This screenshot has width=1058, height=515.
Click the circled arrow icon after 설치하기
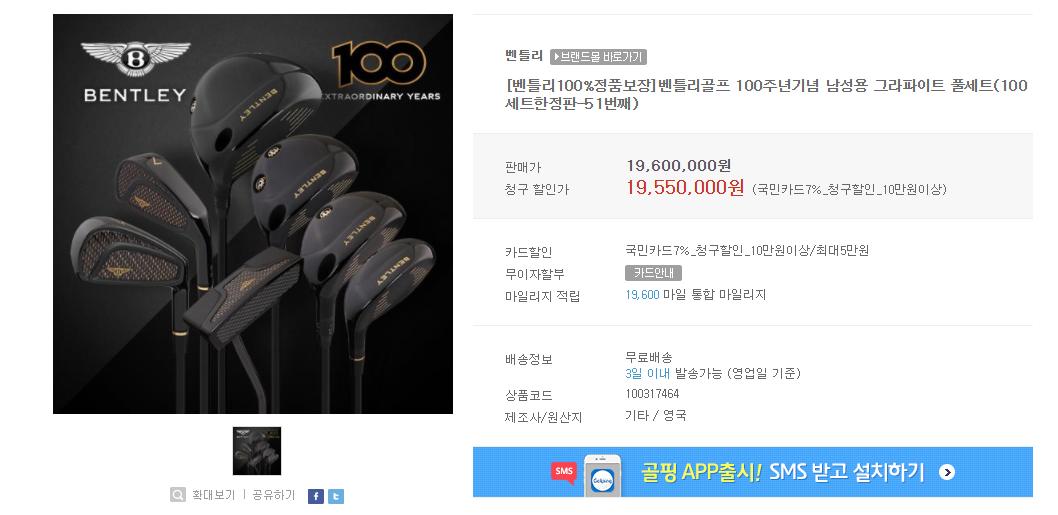[x=947, y=472]
